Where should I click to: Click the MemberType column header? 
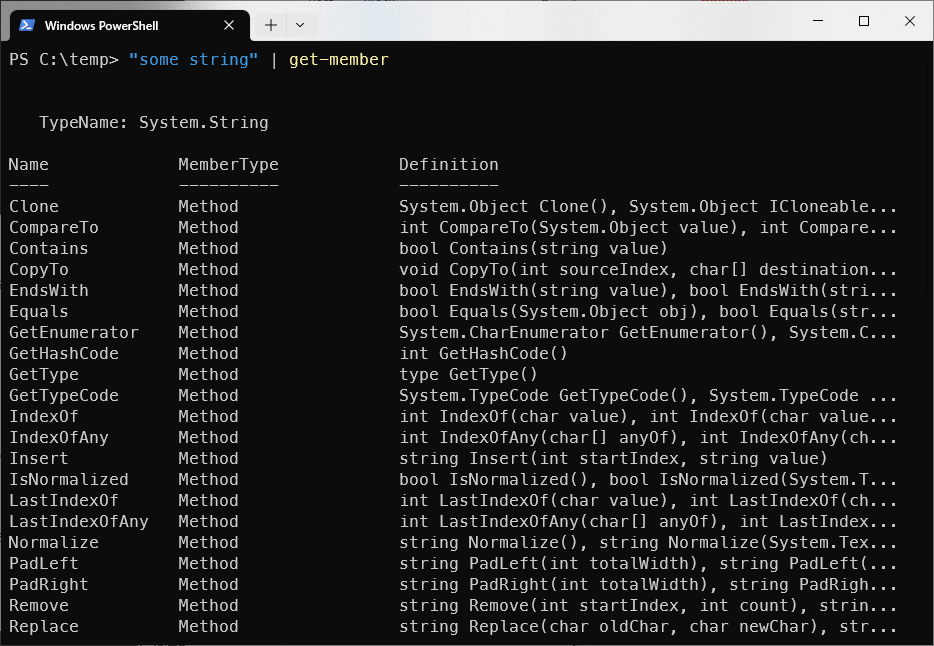(x=228, y=165)
